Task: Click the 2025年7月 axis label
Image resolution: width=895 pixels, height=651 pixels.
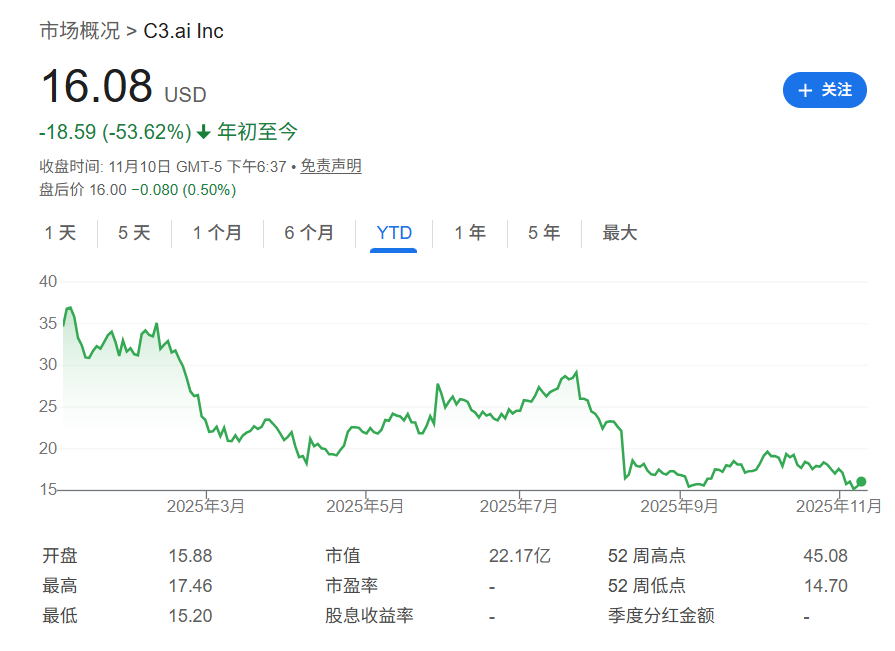Action: click(x=519, y=507)
